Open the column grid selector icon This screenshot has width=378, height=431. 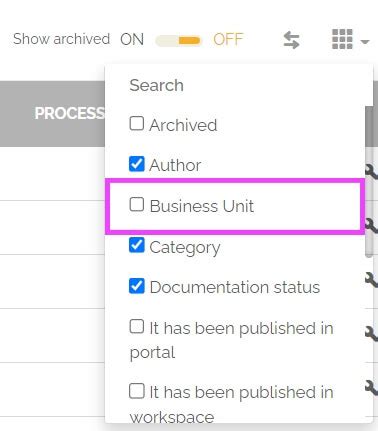342,39
